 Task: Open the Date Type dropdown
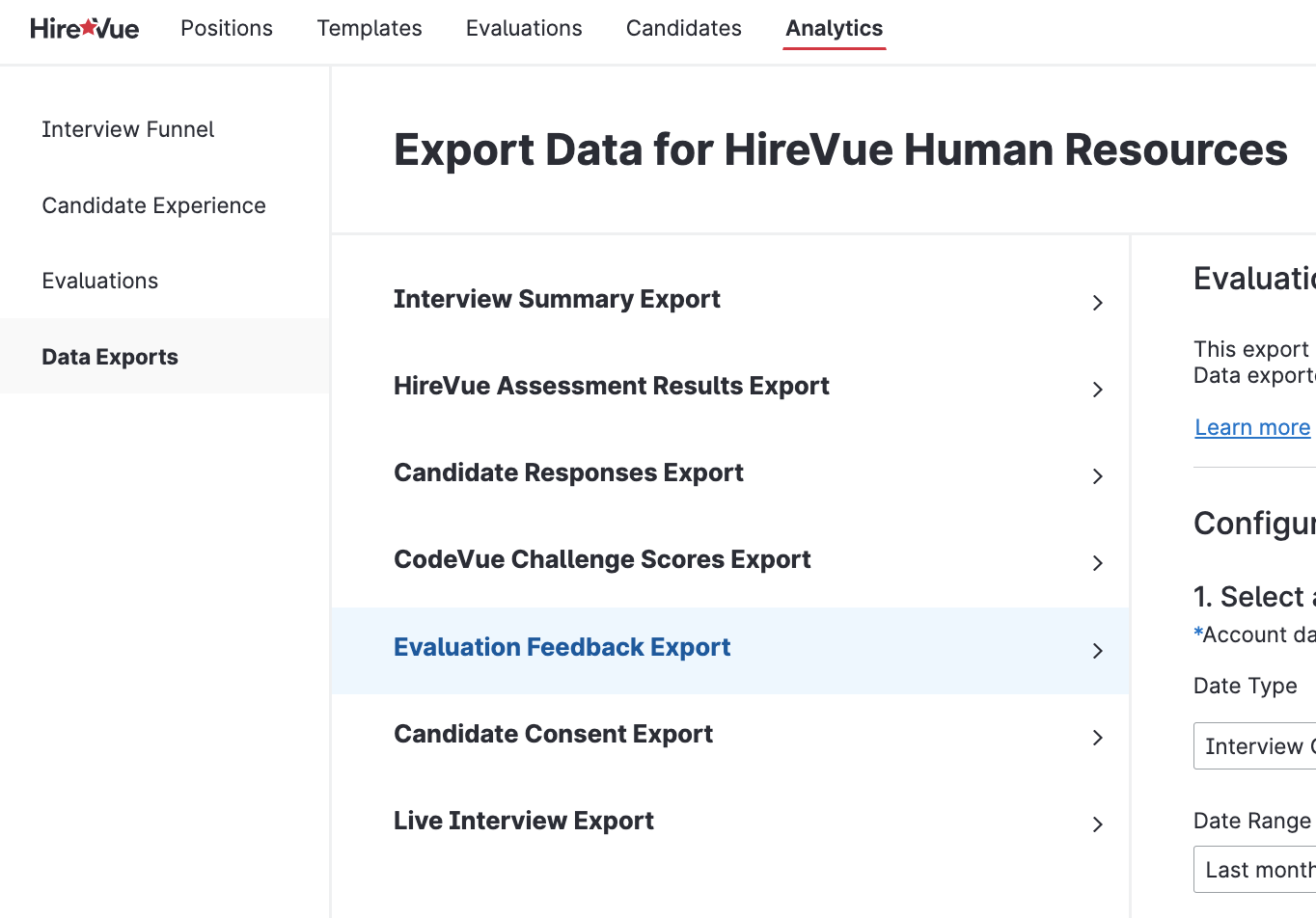[1255, 746]
